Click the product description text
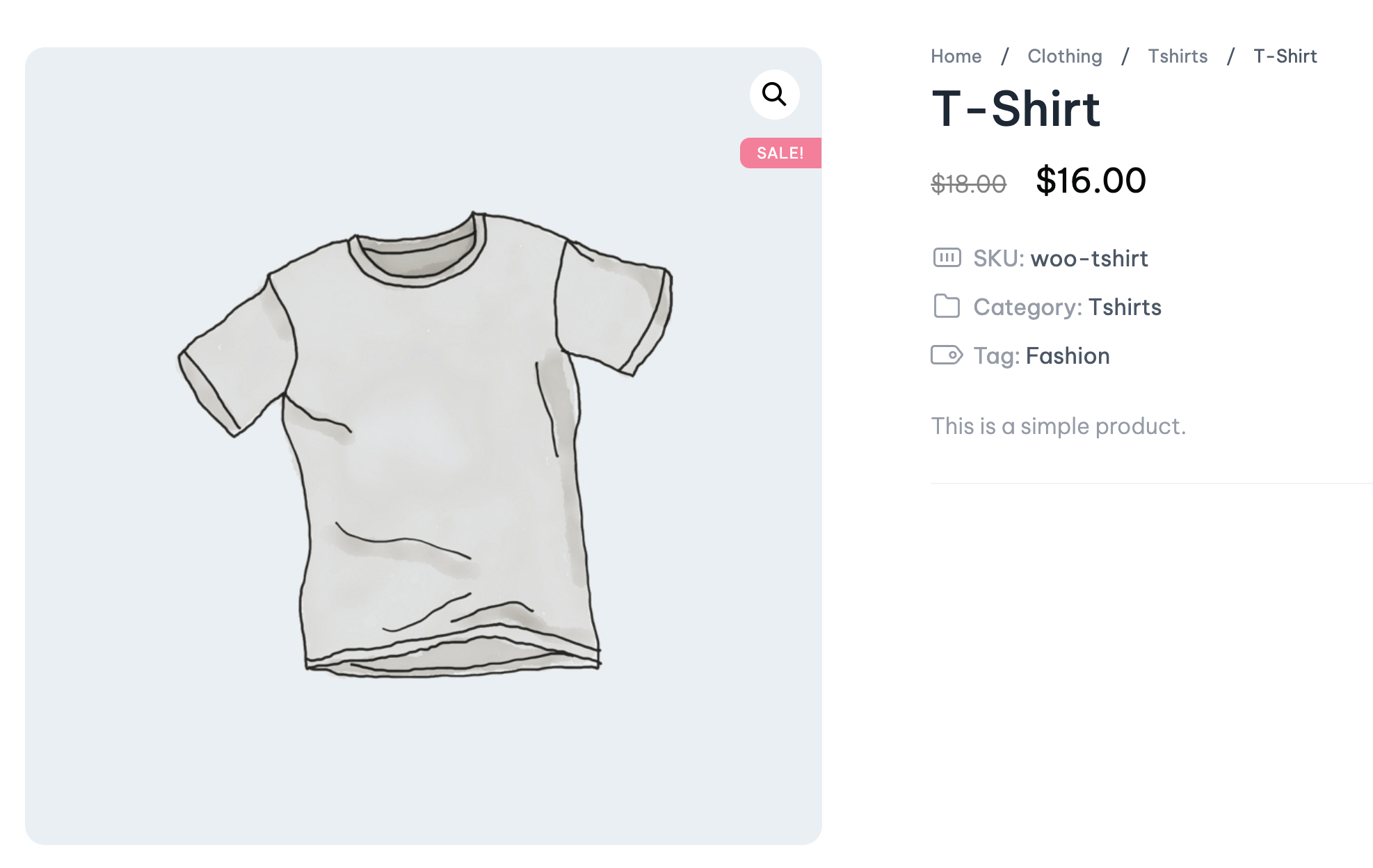1373x868 pixels. point(1058,426)
